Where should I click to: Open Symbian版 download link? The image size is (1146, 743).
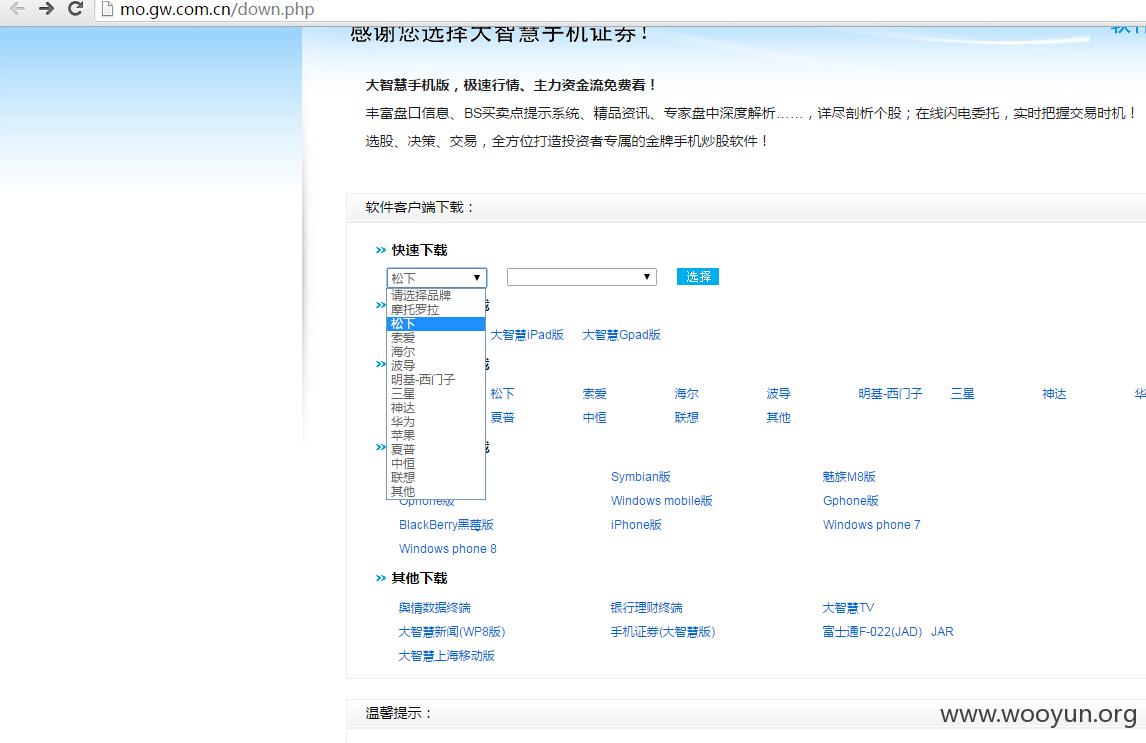[641, 476]
